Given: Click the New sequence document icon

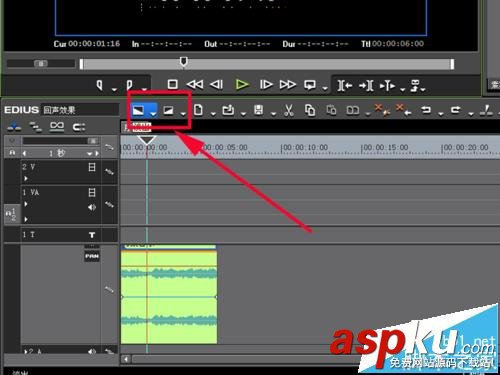Looking at the screenshot, I should click(x=198, y=110).
